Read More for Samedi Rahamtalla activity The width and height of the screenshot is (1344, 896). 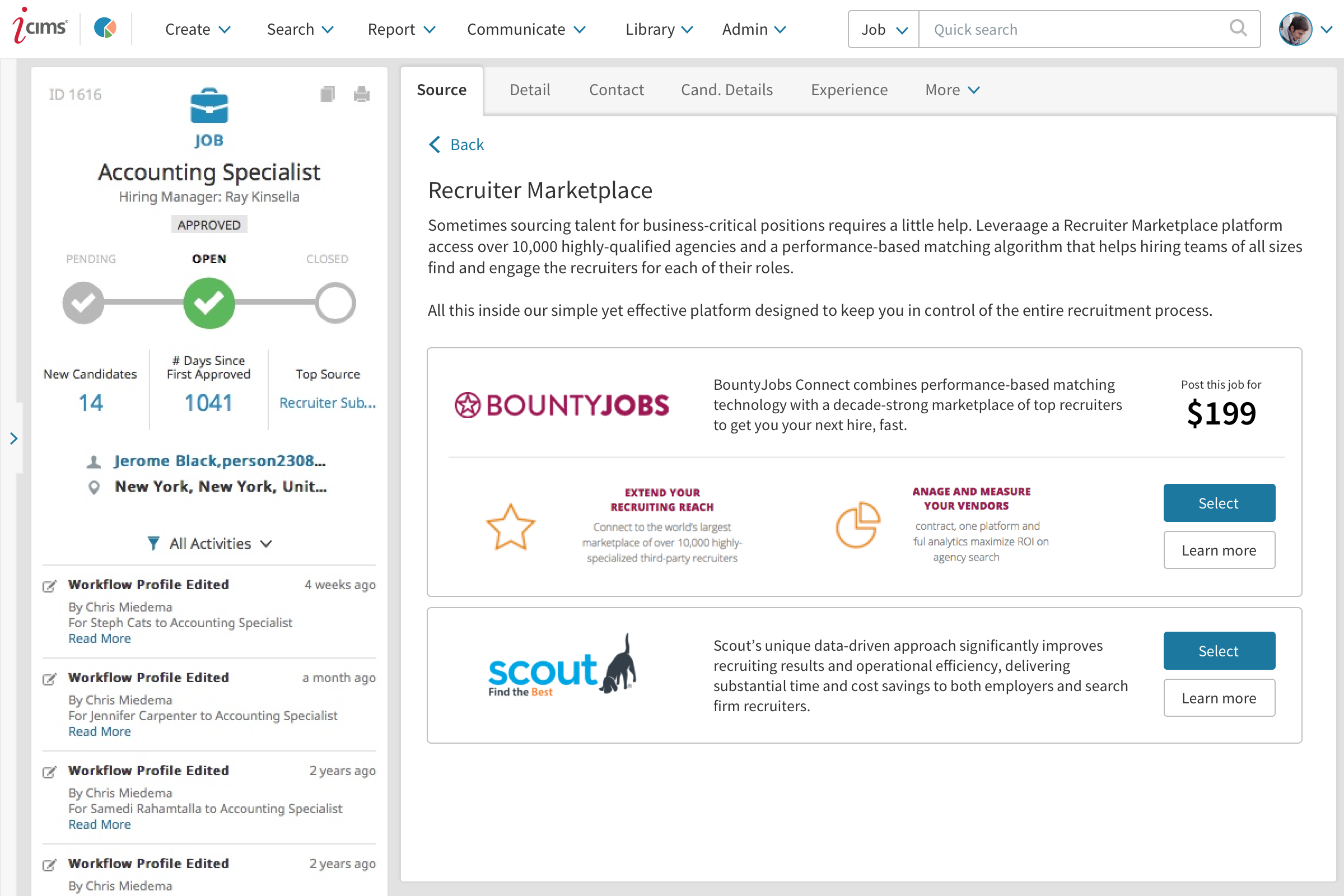(x=100, y=825)
